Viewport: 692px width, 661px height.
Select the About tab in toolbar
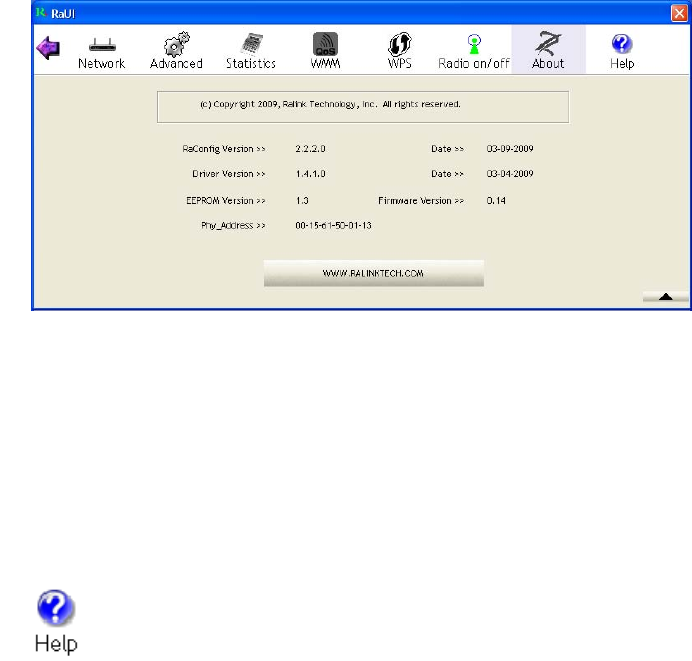coord(548,50)
